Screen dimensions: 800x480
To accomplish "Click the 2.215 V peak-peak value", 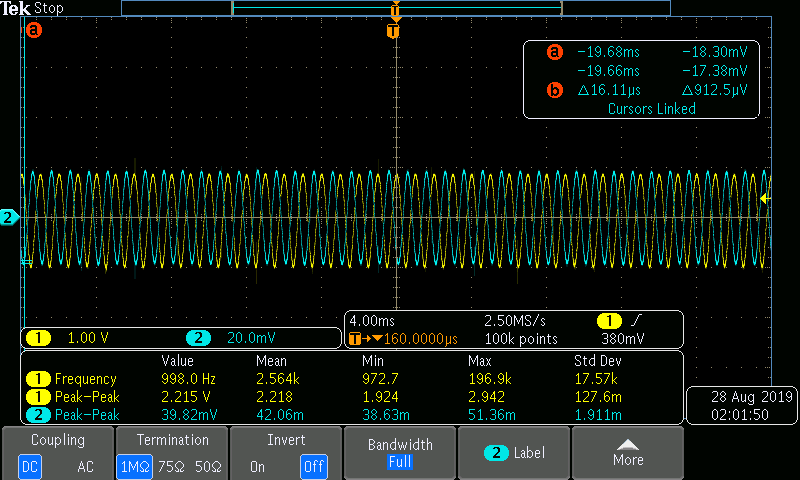I will (186, 397).
